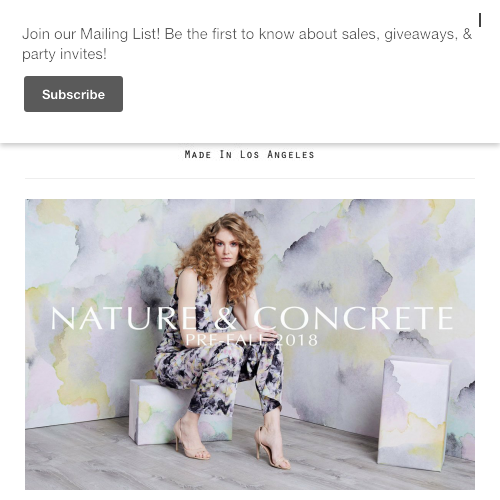Click the tall watercolor box on the right
Image resolution: width=500 pixels, height=500 pixels.
[x=414, y=413]
